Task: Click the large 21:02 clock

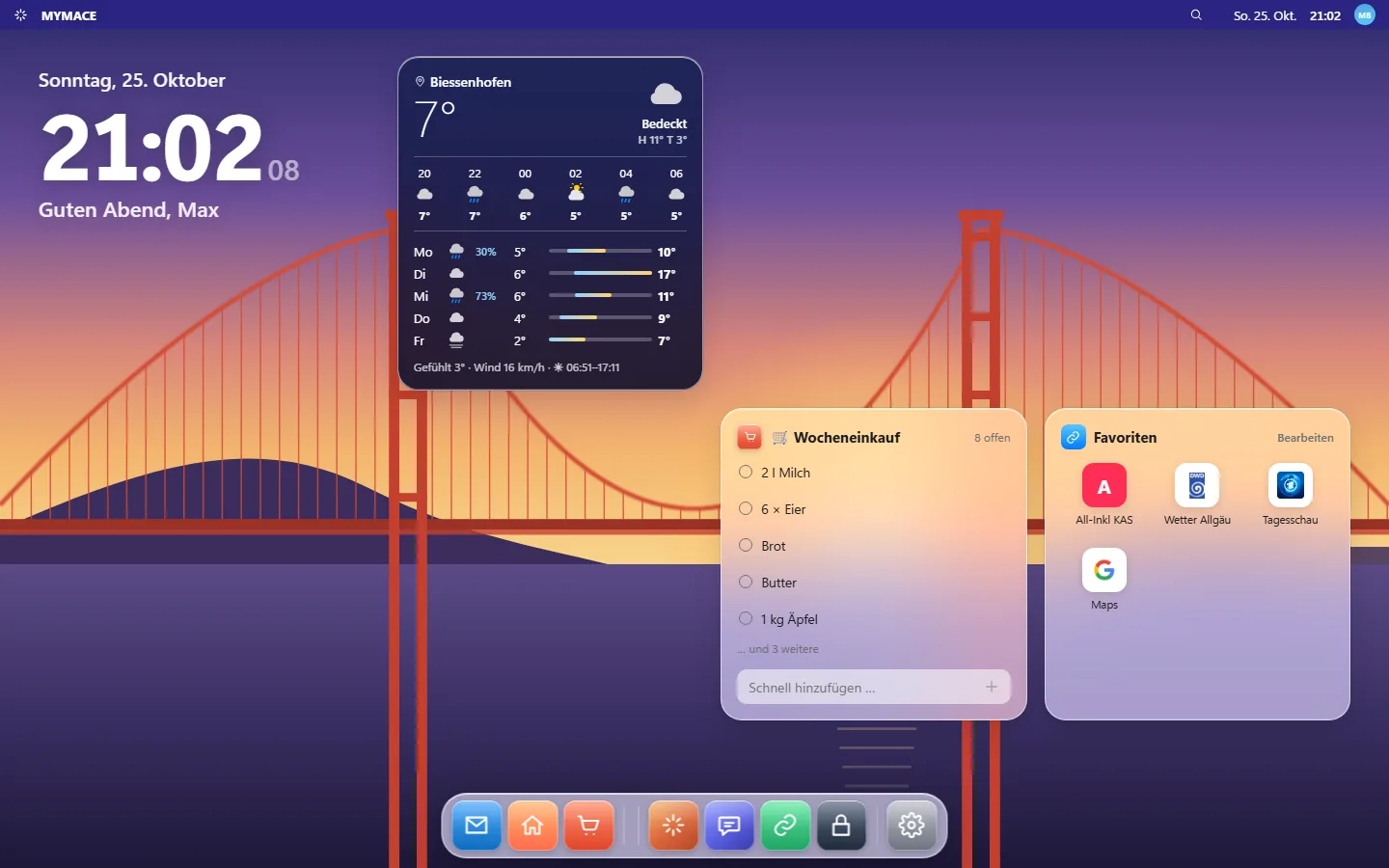Action: click(x=151, y=147)
